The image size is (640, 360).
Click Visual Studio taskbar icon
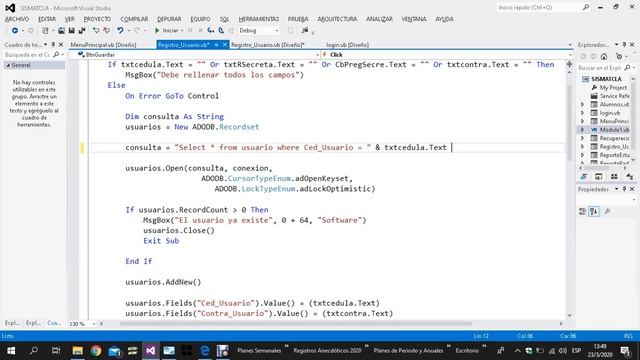(151, 351)
